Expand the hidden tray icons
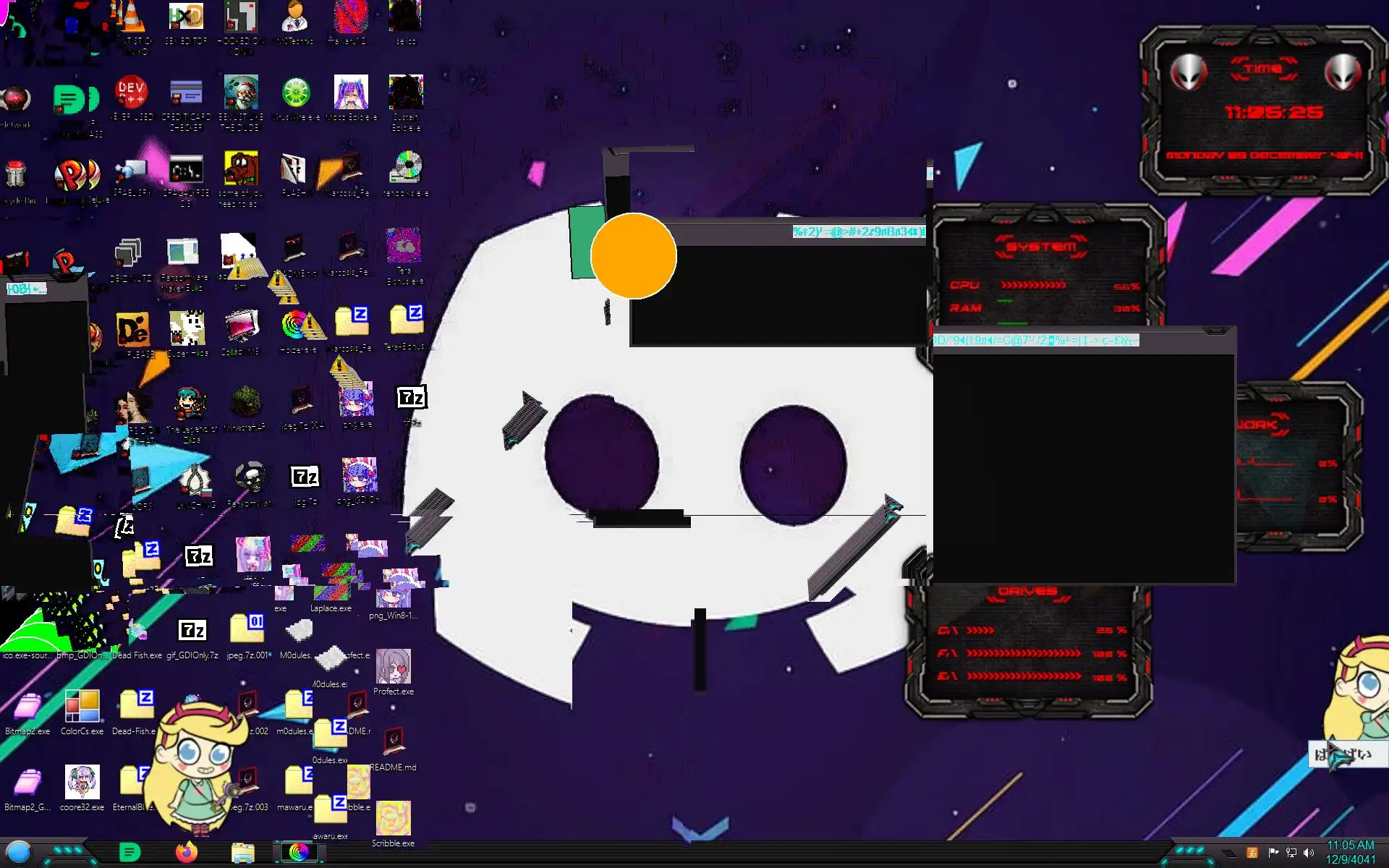1389x868 pixels. pyautogui.click(x=1229, y=853)
